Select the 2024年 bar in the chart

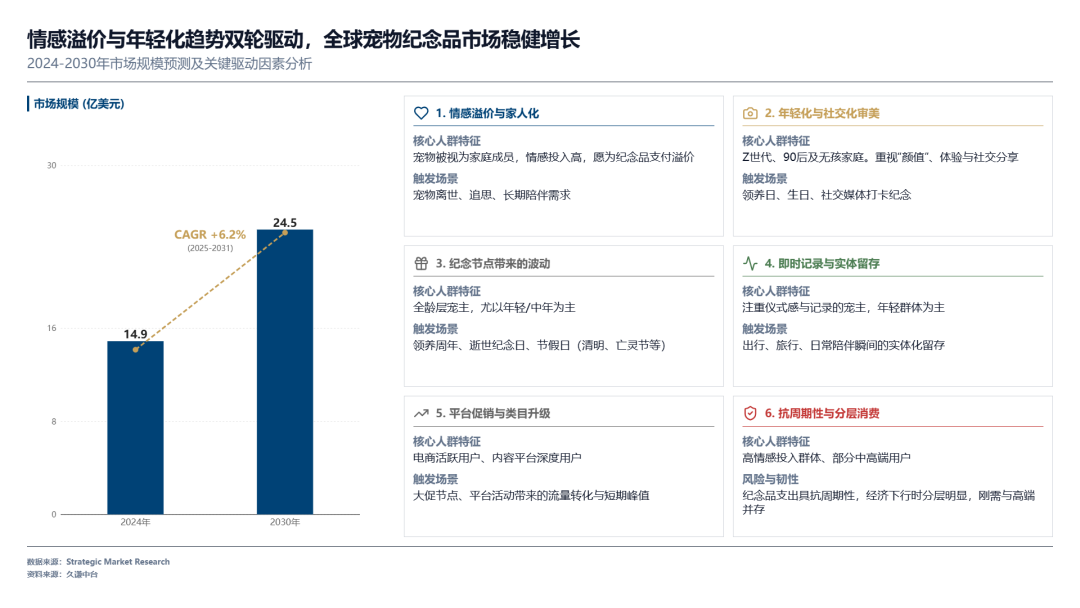coord(134,430)
